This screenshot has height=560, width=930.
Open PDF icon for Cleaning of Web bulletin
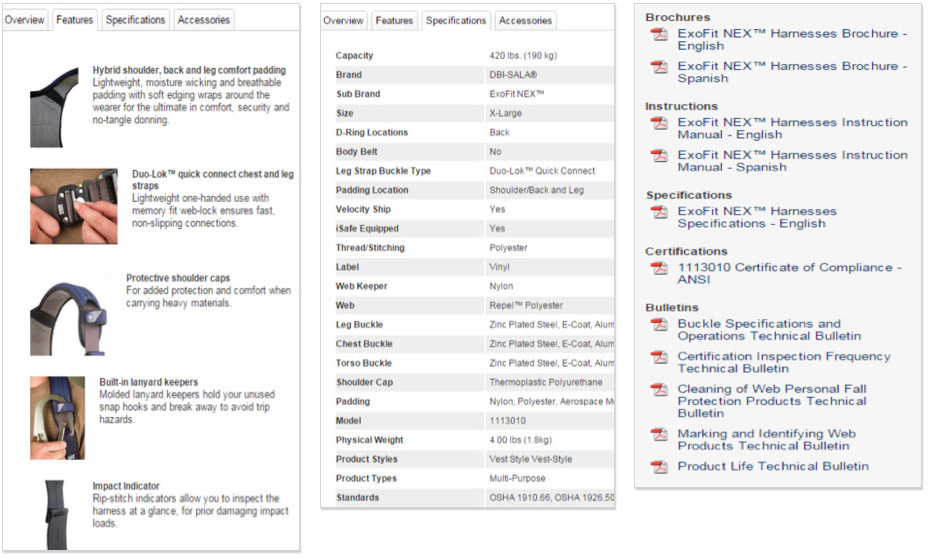coord(659,390)
